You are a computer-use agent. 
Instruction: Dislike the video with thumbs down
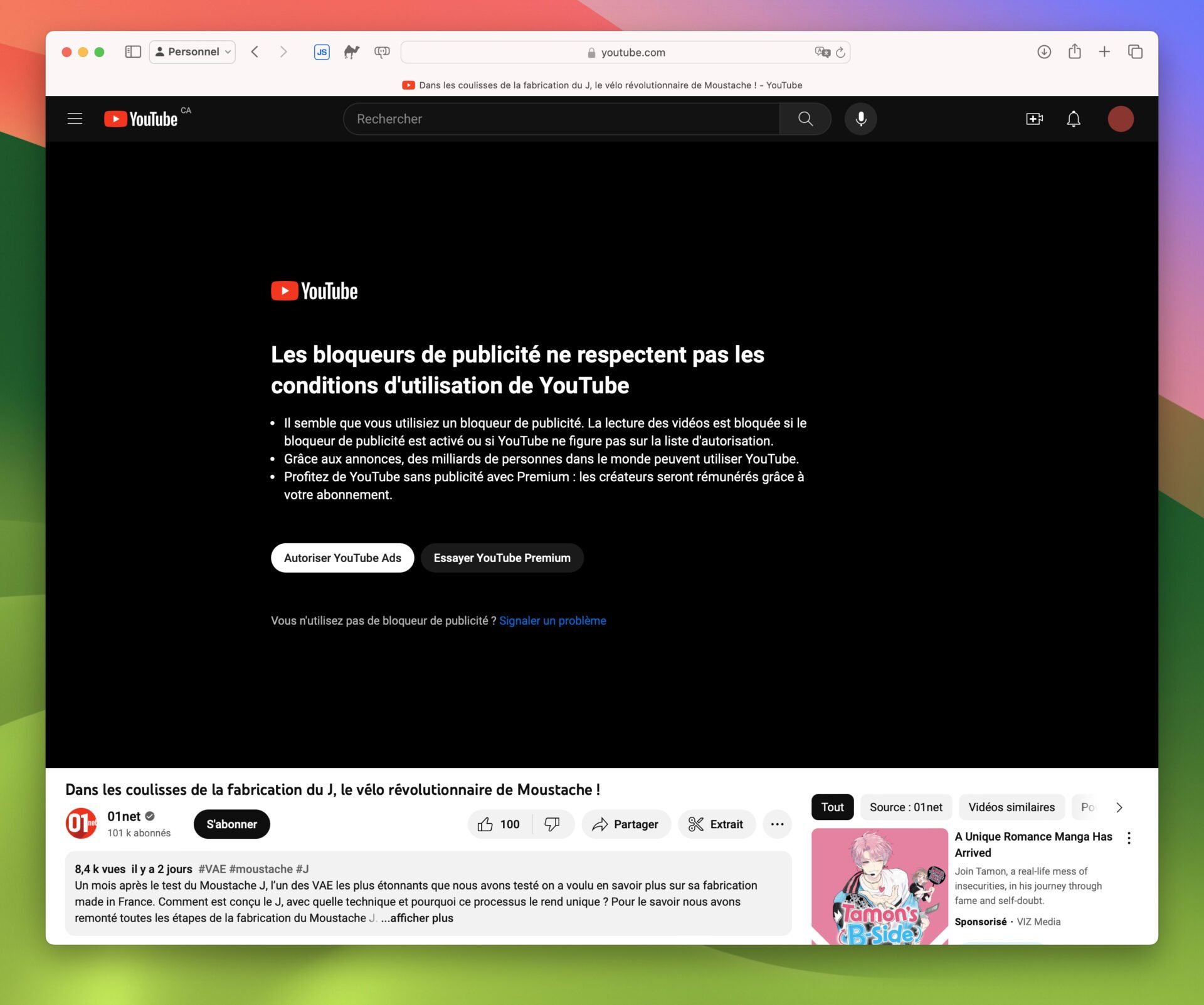pyautogui.click(x=552, y=824)
